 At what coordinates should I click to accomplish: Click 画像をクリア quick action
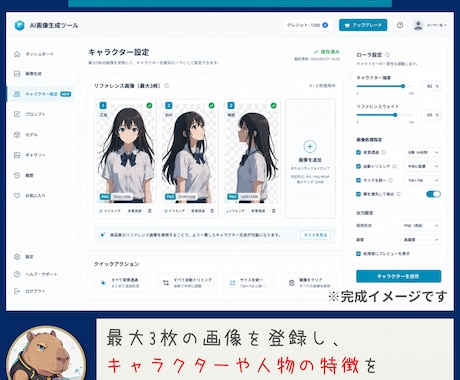coord(310,283)
